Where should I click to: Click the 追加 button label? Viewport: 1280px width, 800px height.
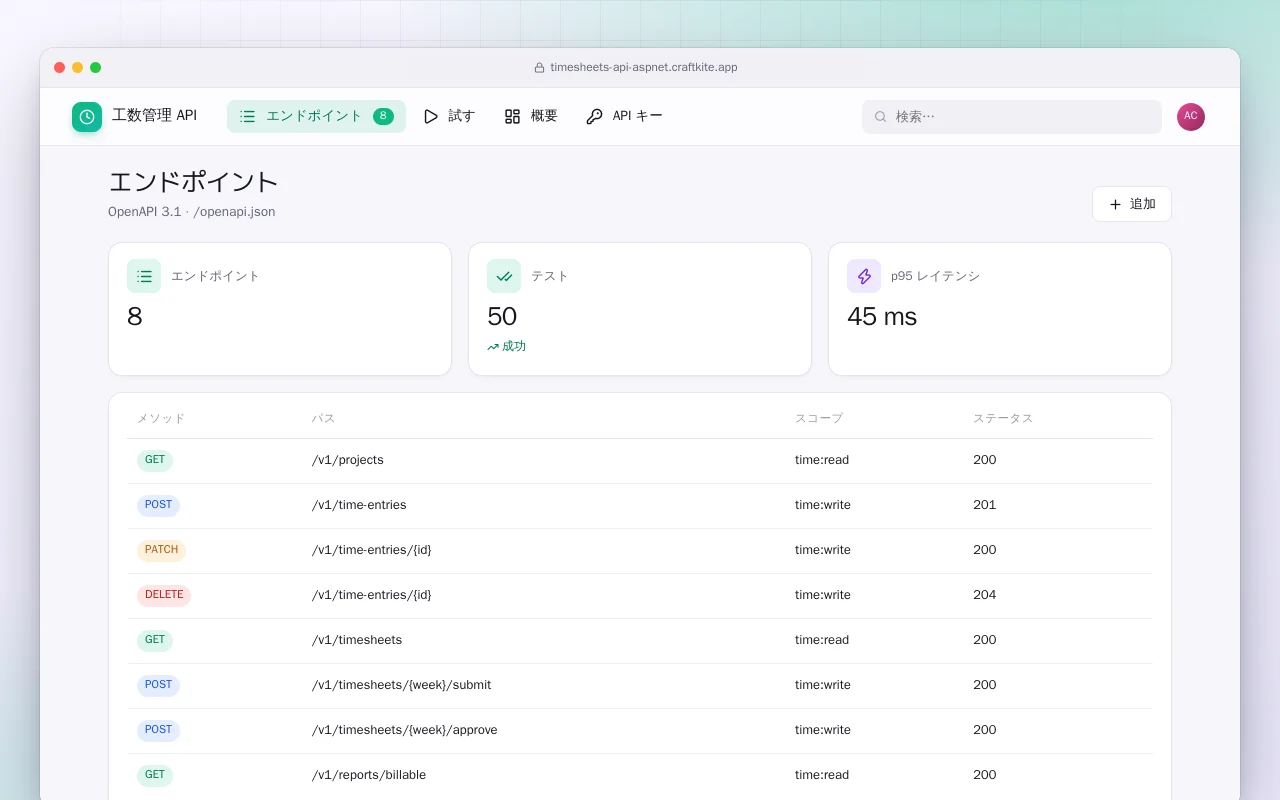pos(1143,204)
